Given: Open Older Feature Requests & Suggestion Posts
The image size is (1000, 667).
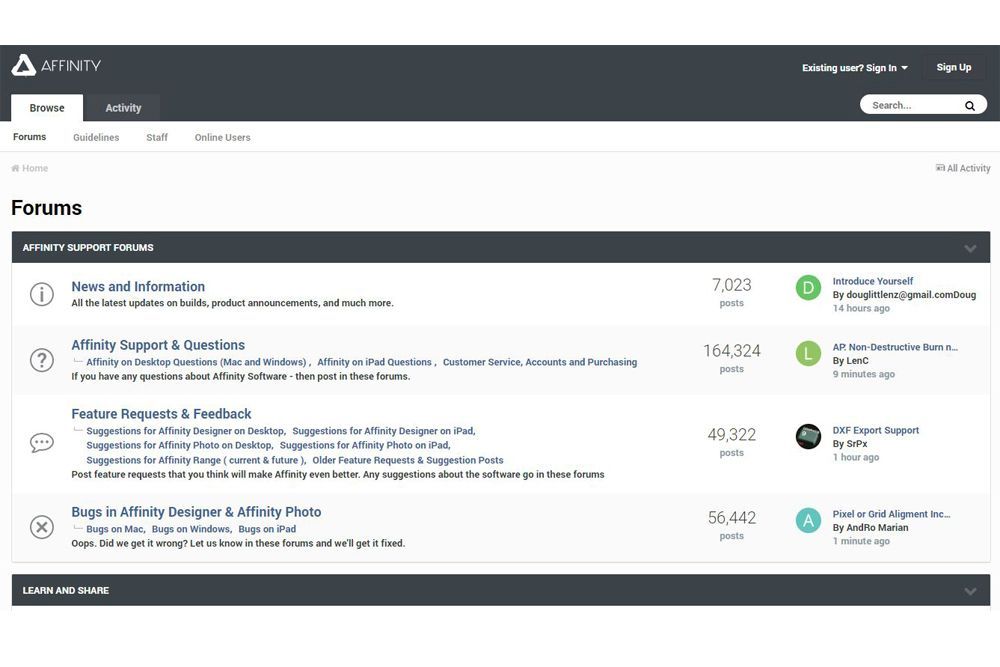Looking at the screenshot, I should click(408, 460).
